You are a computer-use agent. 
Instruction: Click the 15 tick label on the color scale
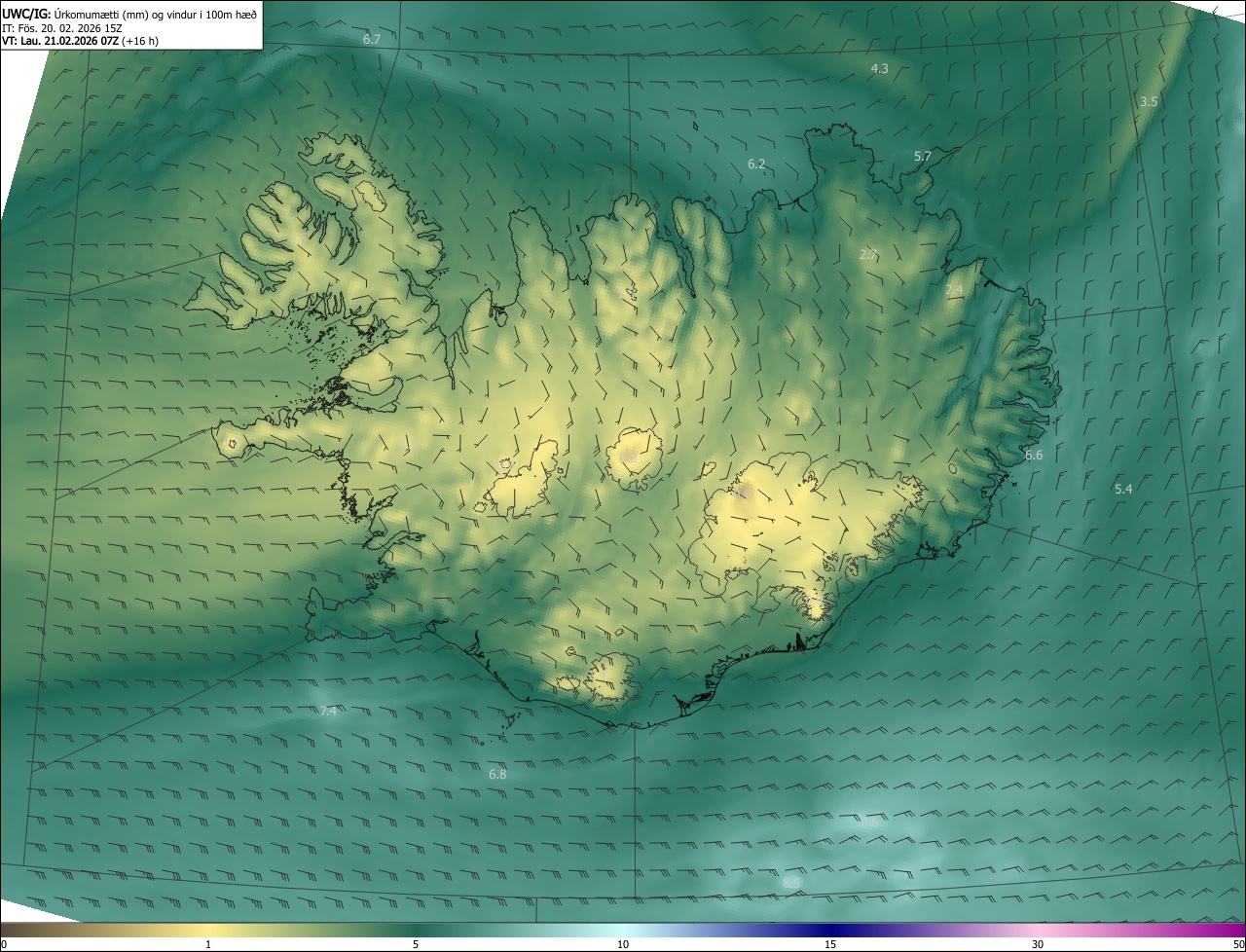click(830, 944)
